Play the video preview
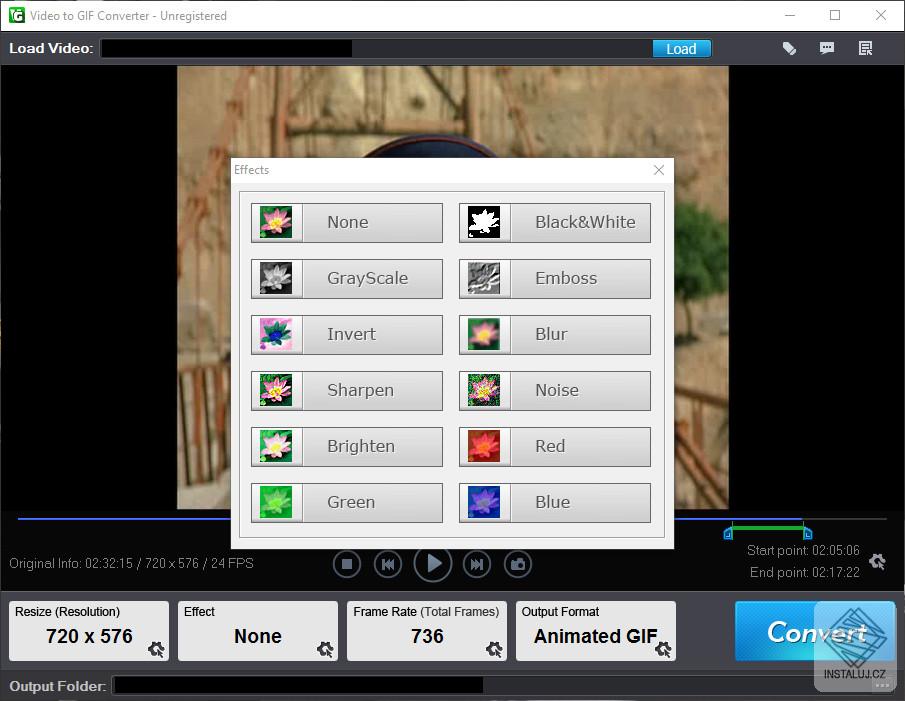Image resolution: width=905 pixels, height=701 pixels. click(x=433, y=563)
